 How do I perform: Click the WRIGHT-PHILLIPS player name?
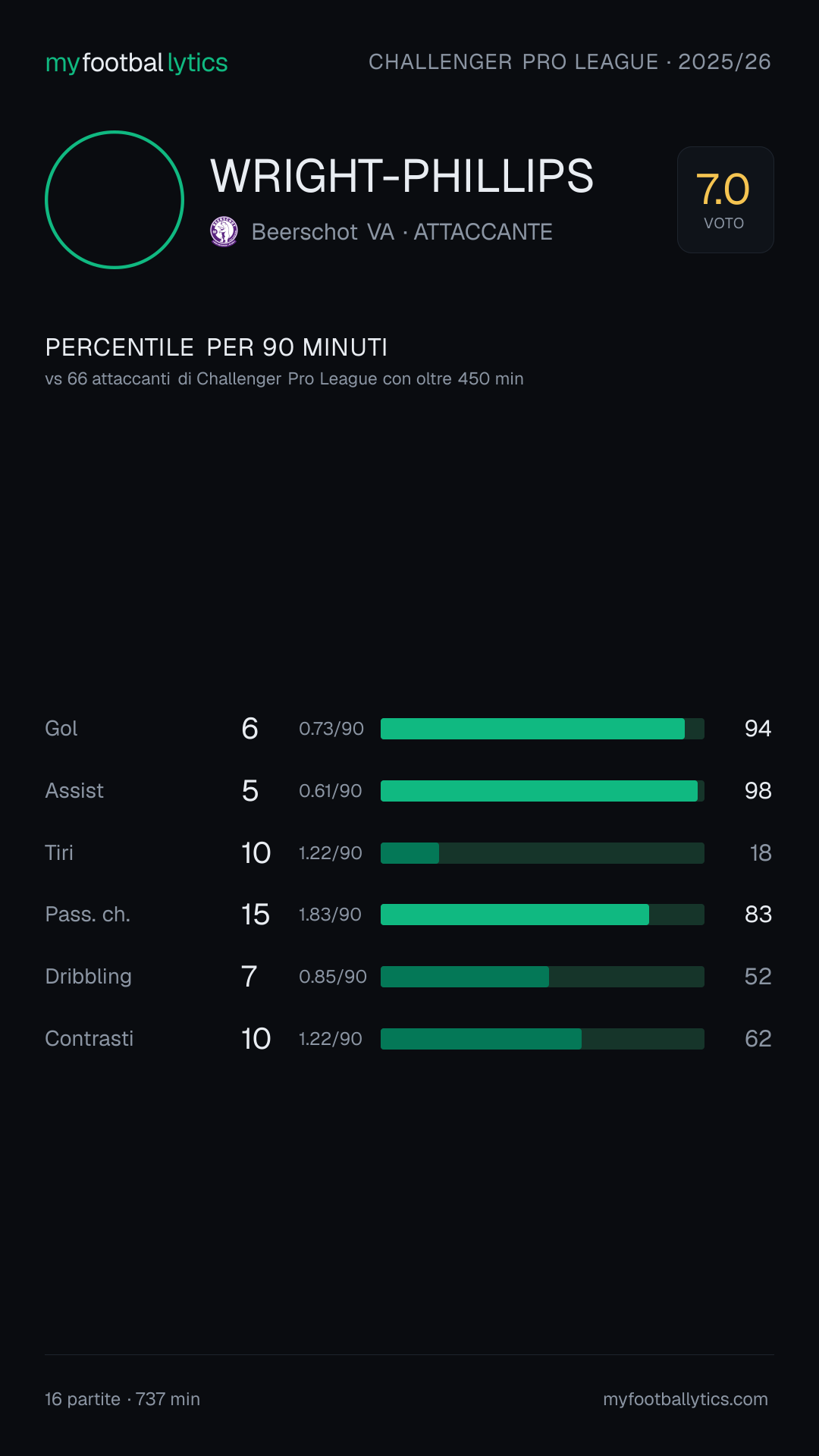[402, 176]
